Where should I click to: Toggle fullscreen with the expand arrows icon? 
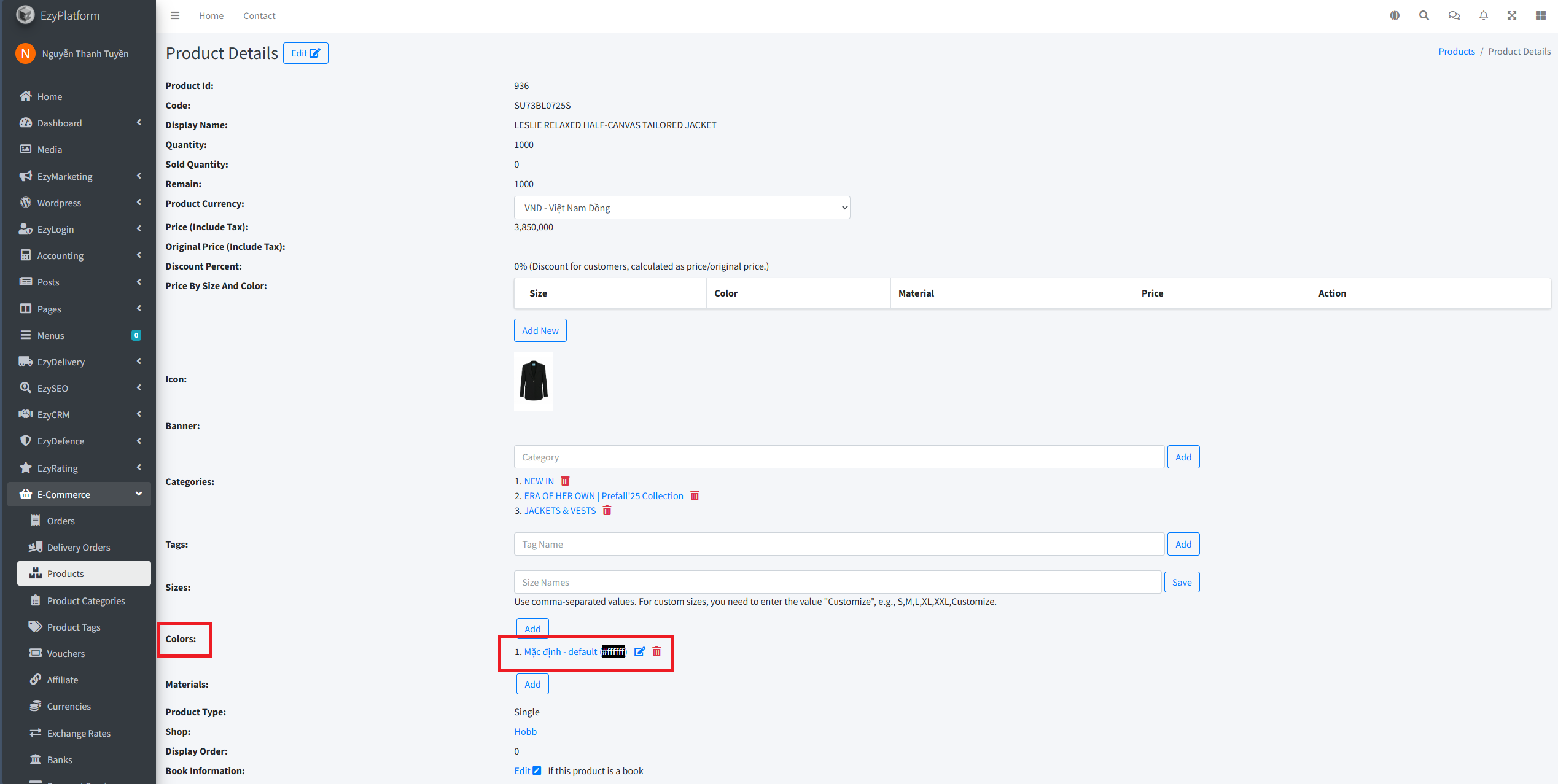pyautogui.click(x=1512, y=15)
